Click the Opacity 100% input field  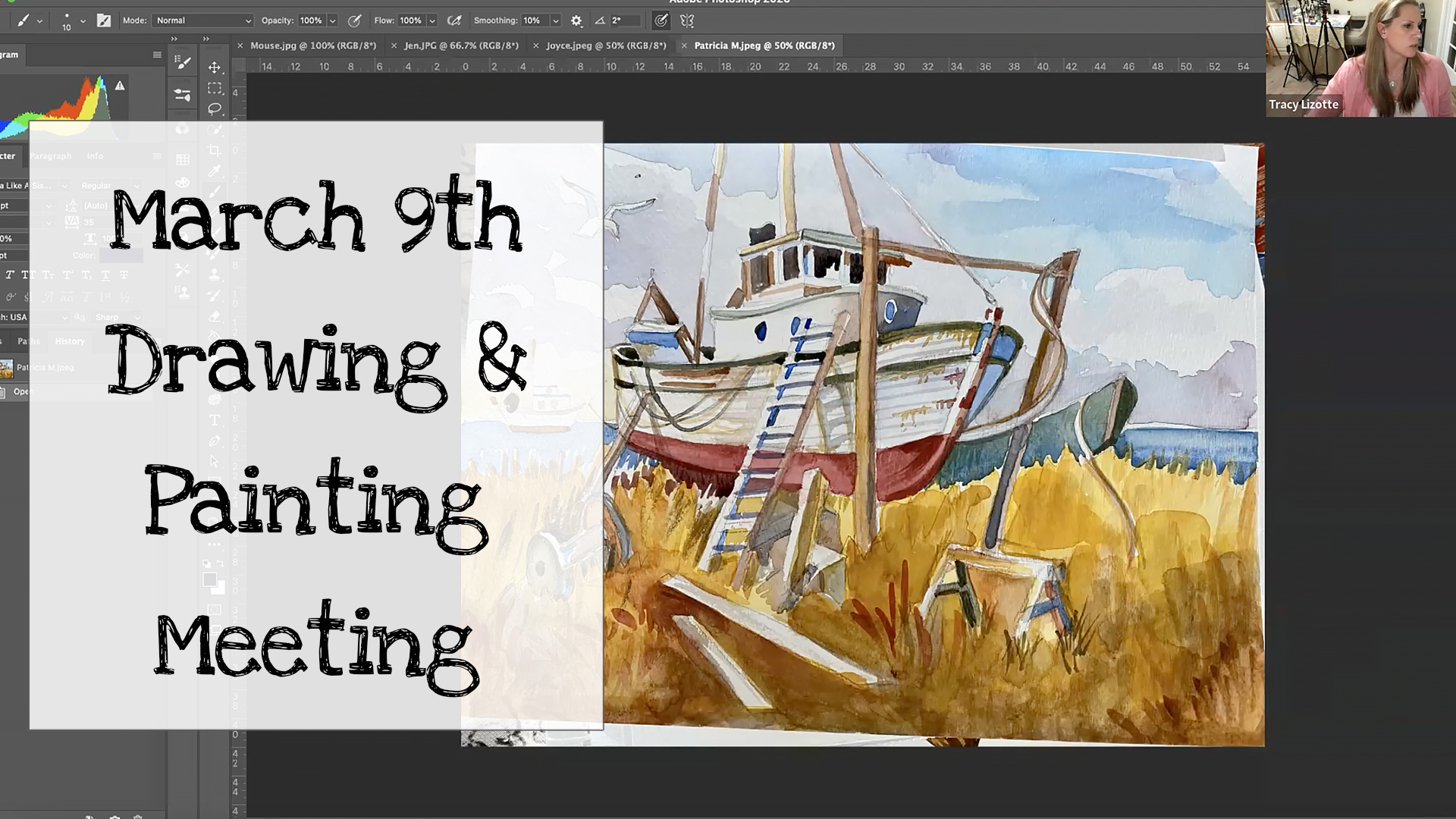pos(311,20)
